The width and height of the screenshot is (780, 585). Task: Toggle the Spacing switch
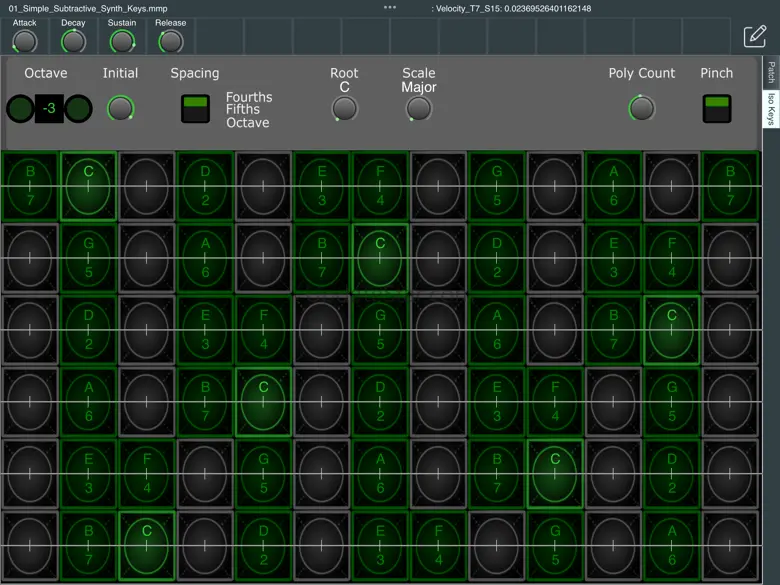pyautogui.click(x=195, y=108)
